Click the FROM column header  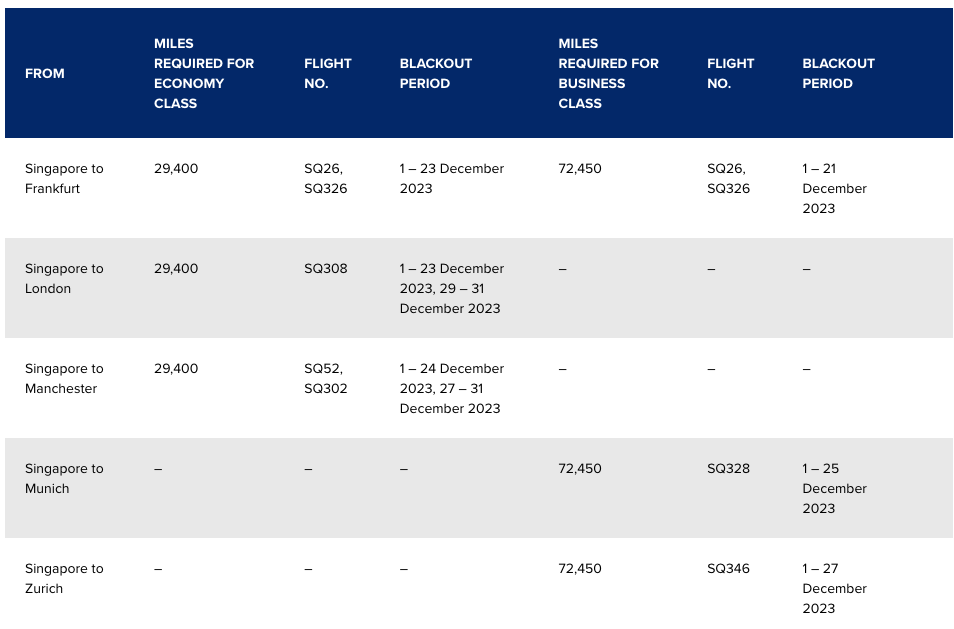tap(44, 74)
